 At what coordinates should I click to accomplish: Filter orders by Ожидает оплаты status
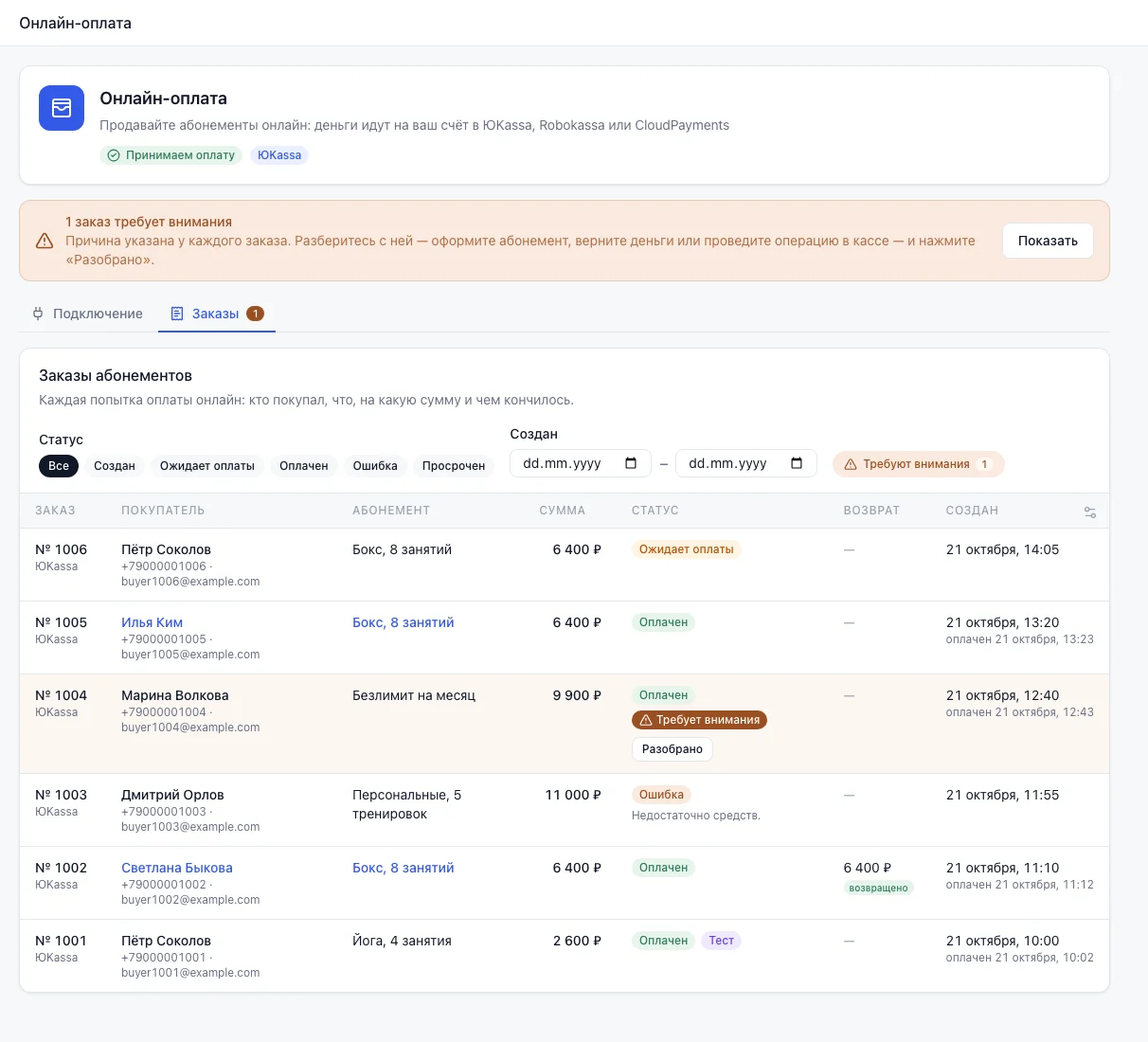207,466
